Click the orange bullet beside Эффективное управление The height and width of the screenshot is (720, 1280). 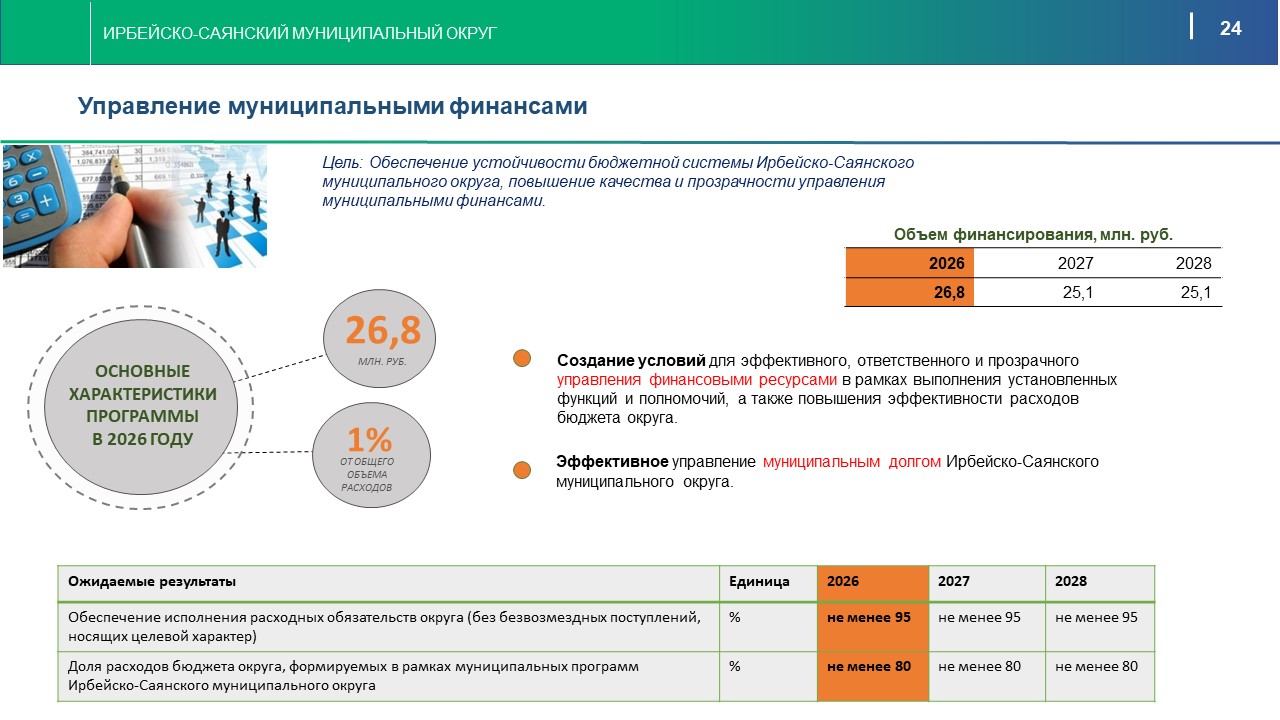520,469
